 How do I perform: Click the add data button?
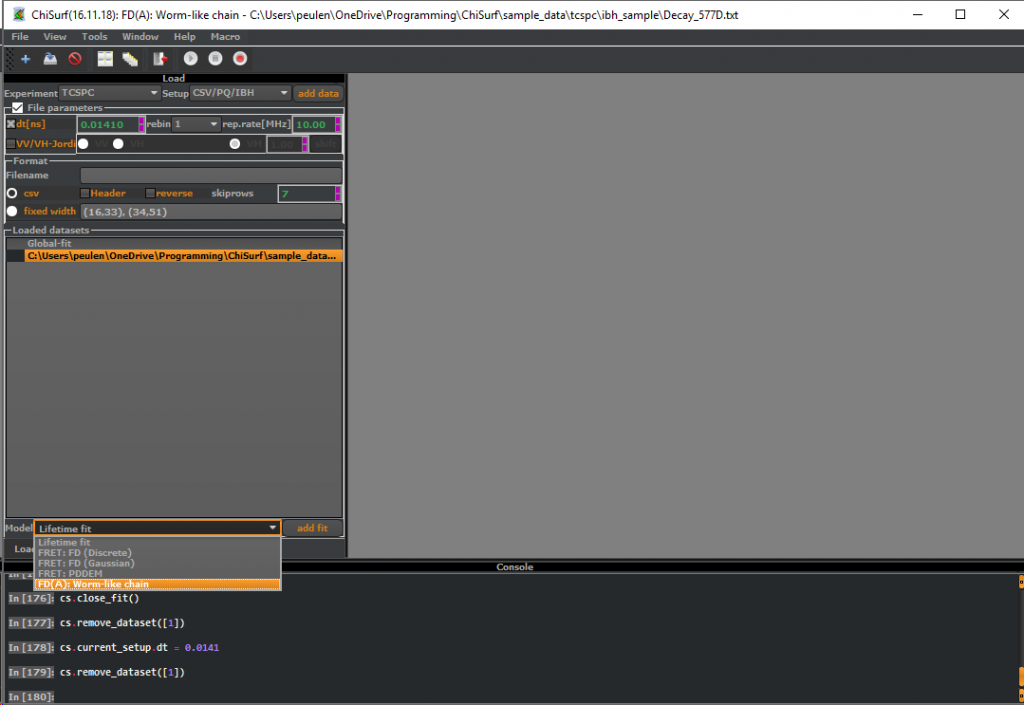318,93
